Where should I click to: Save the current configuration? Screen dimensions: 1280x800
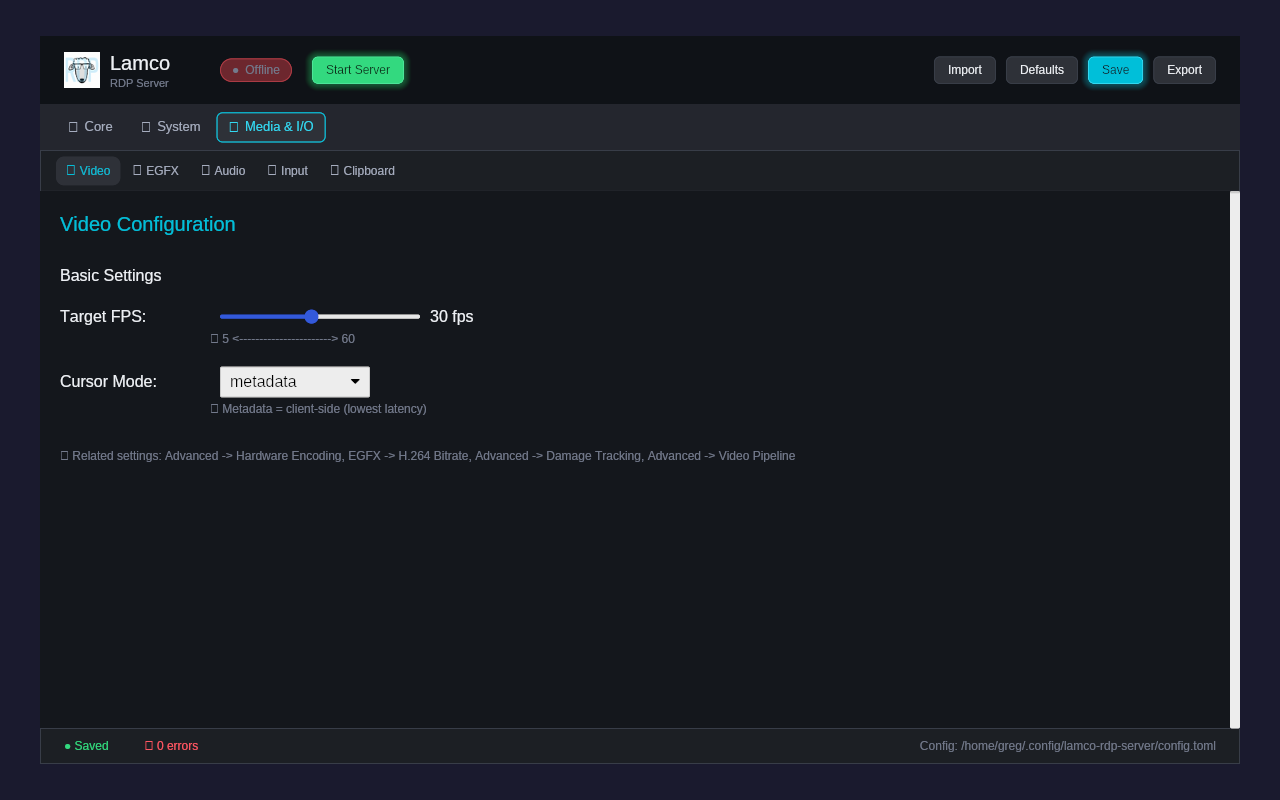pyautogui.click(x=1115, y=70)
